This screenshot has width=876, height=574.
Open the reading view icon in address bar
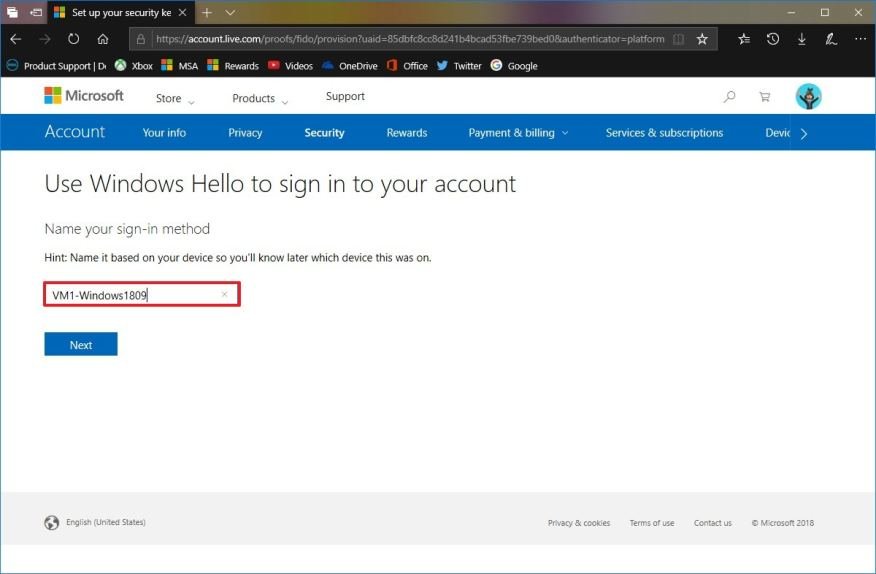point(679,39)
